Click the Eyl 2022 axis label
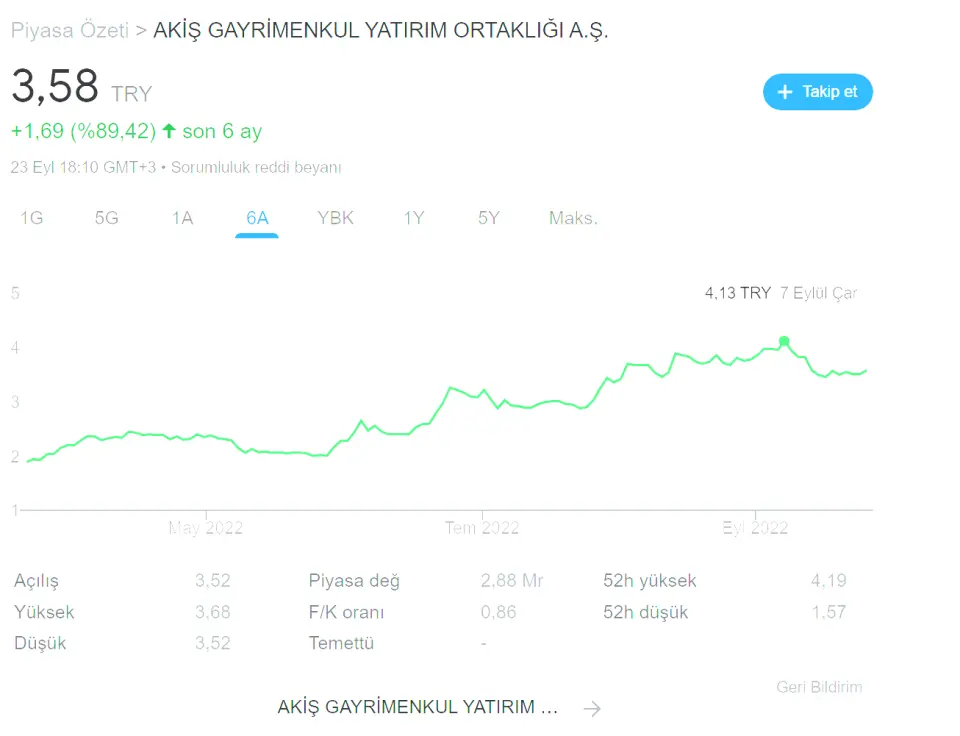This screenshot has width=960, height=736. (x=755, y=528)
